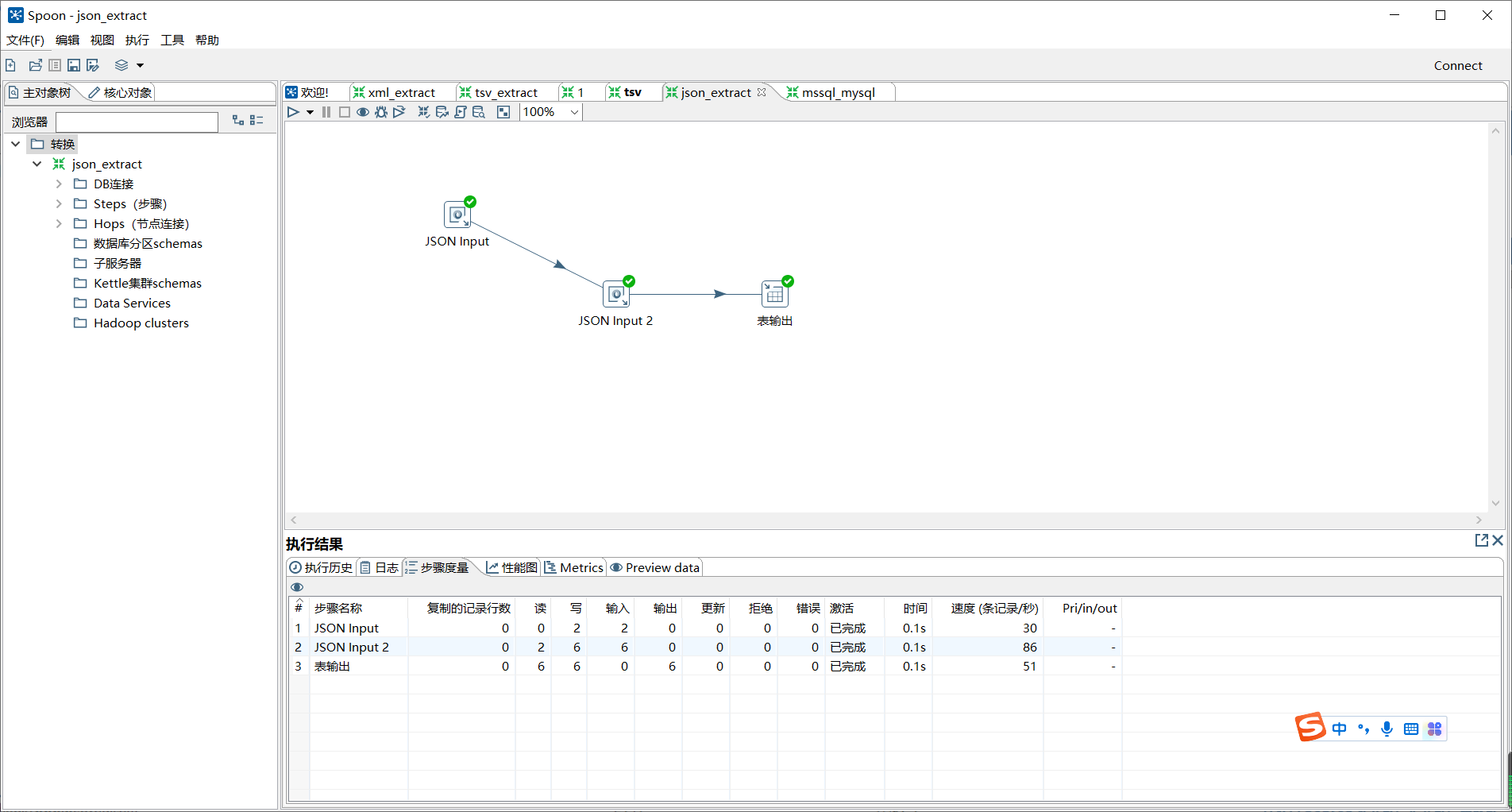This screenshot has width=1512, height=812.
Task: Verify the transformation
Action: (x=424, y=112)
